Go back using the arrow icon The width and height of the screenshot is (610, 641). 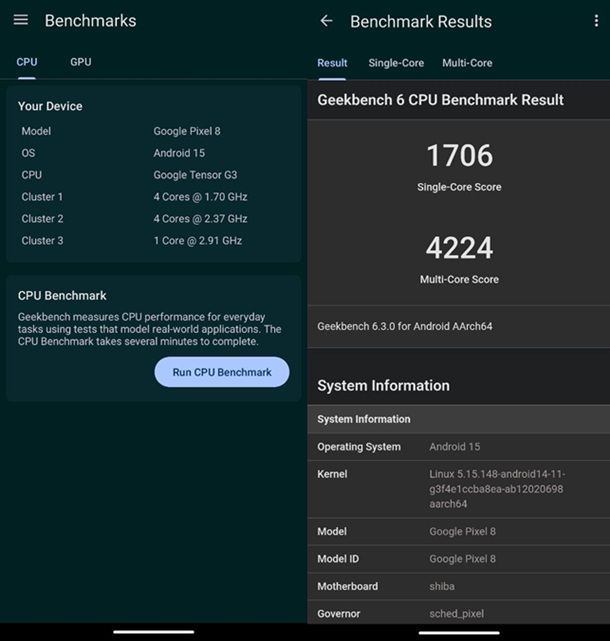[x=326, y=21]
